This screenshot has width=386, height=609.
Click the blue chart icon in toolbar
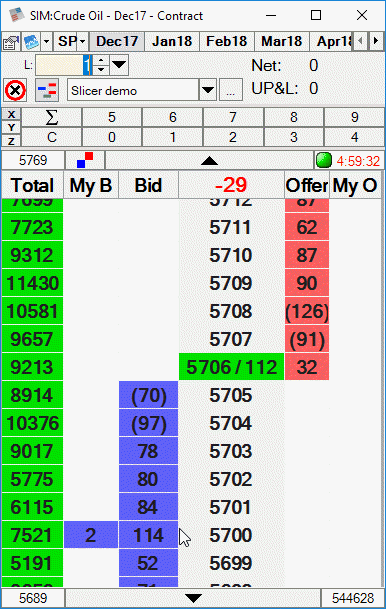31,42
